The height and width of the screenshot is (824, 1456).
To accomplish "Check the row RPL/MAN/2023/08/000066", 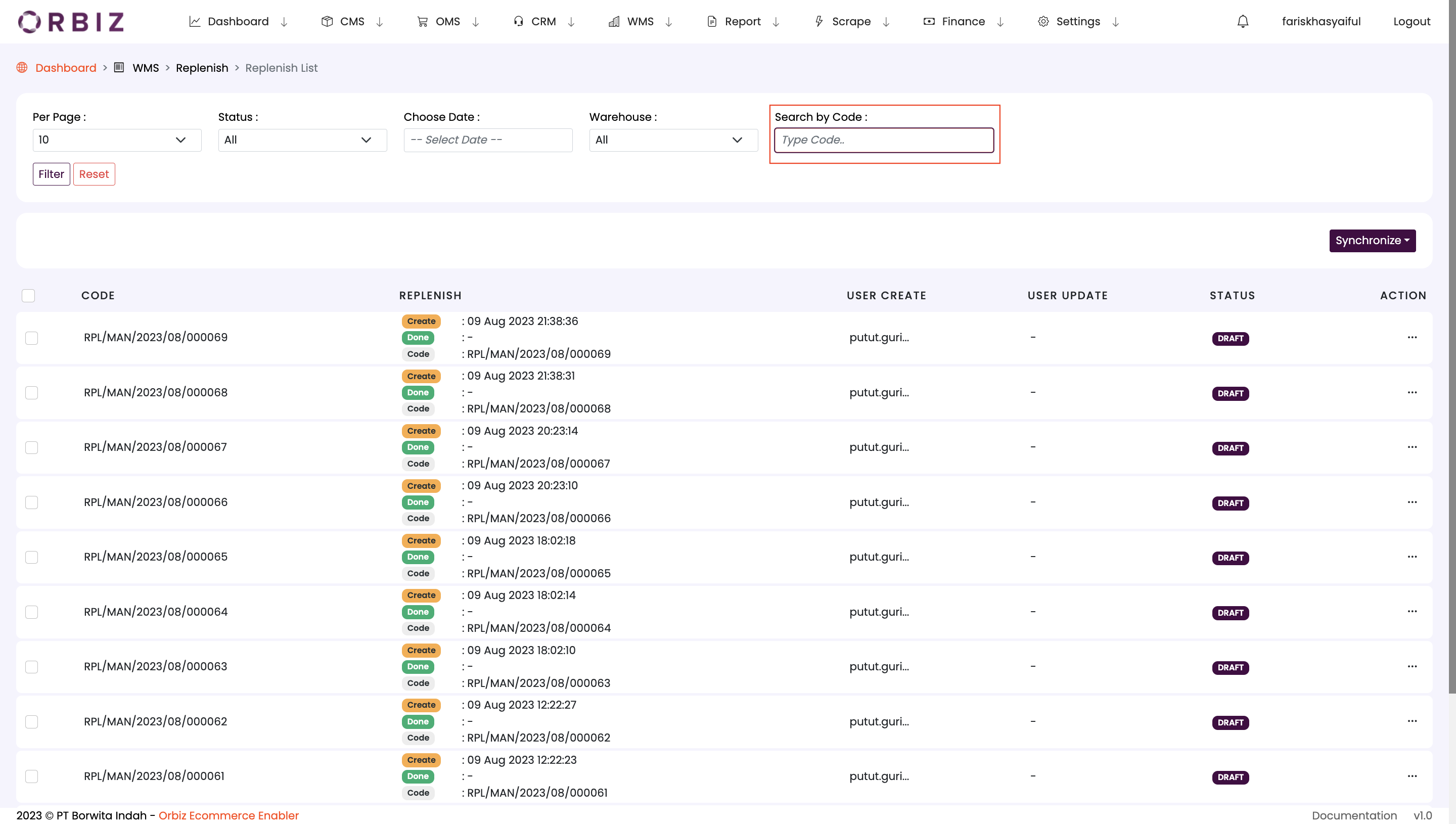I will 32,502.
